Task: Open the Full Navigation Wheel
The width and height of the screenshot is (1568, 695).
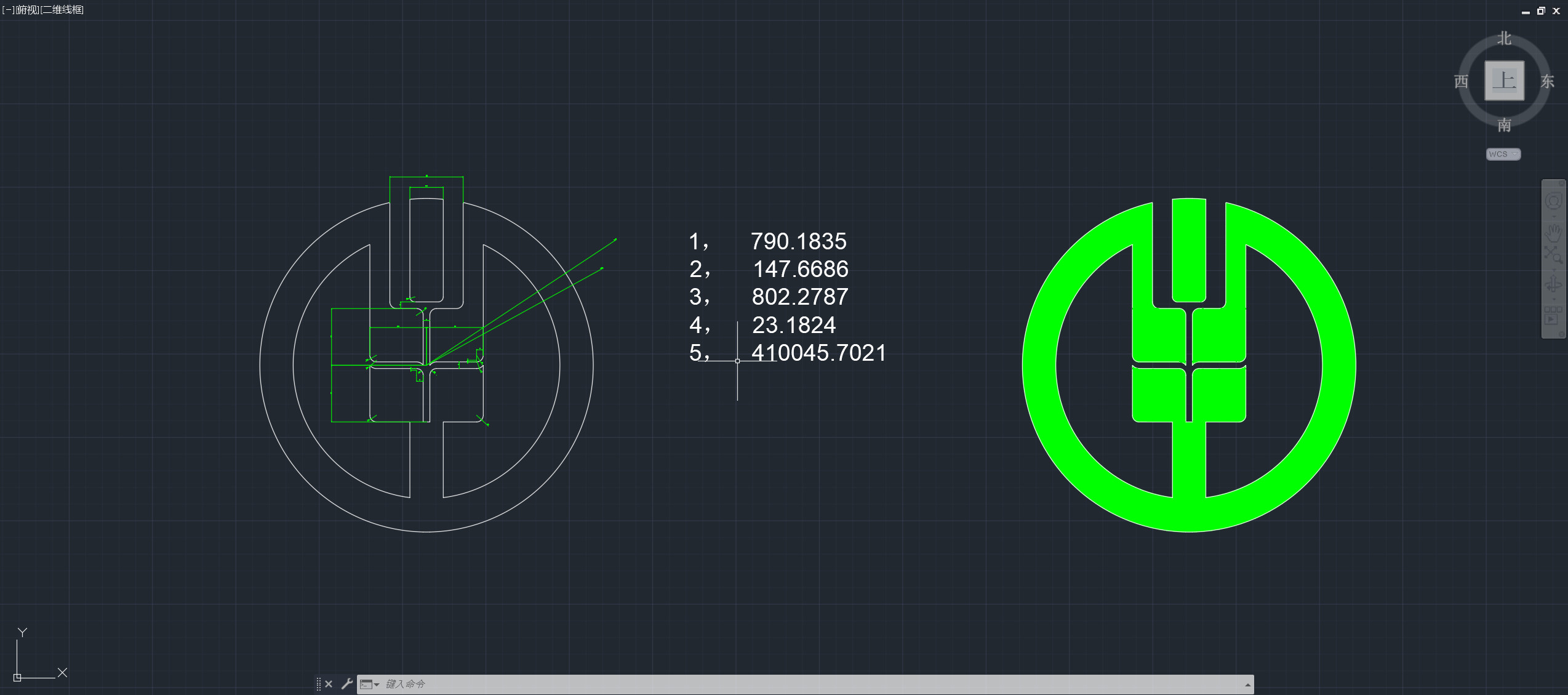Action: (1553, 201)
